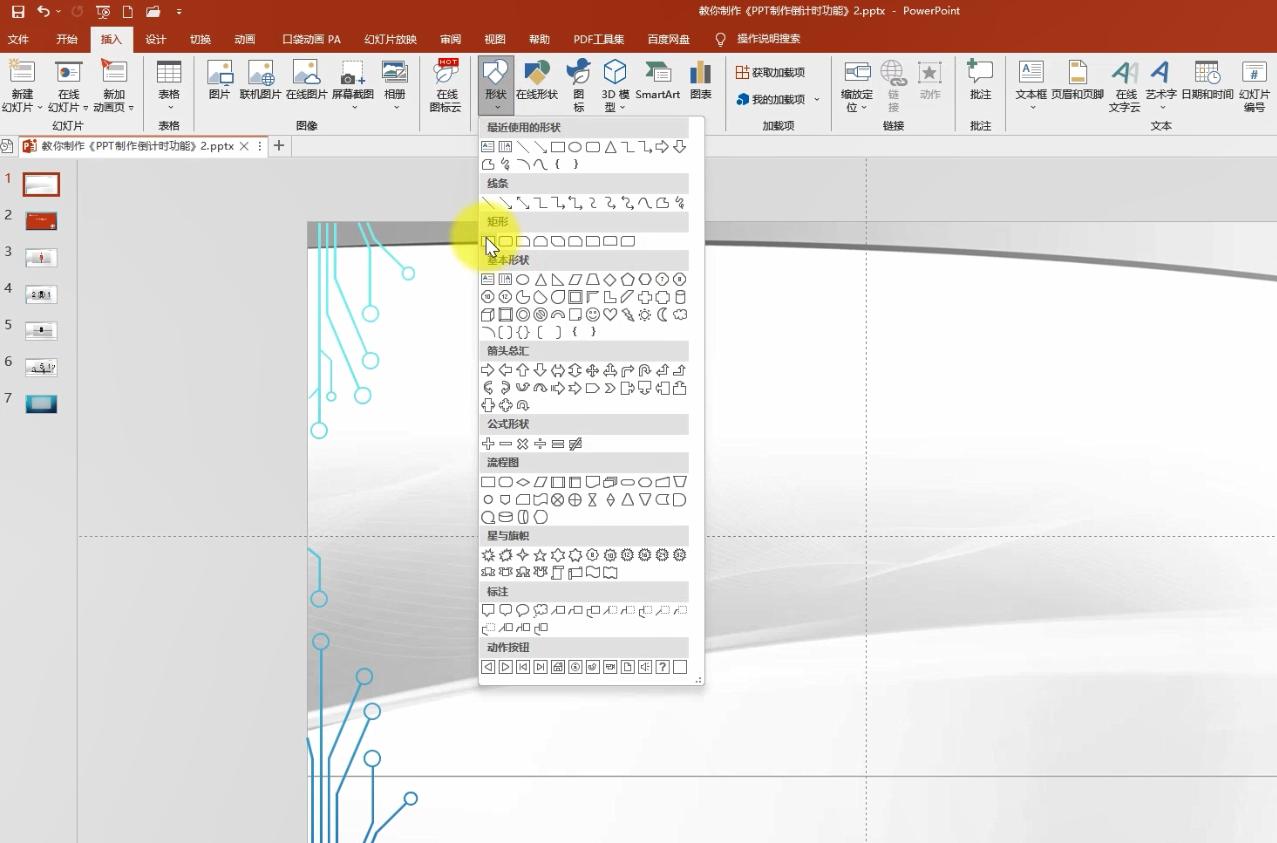The width and height of the screenshot is (1277, 843).
Task: Choose the Home action button shape
Action: pyautogui.click(x=558, y=667)
